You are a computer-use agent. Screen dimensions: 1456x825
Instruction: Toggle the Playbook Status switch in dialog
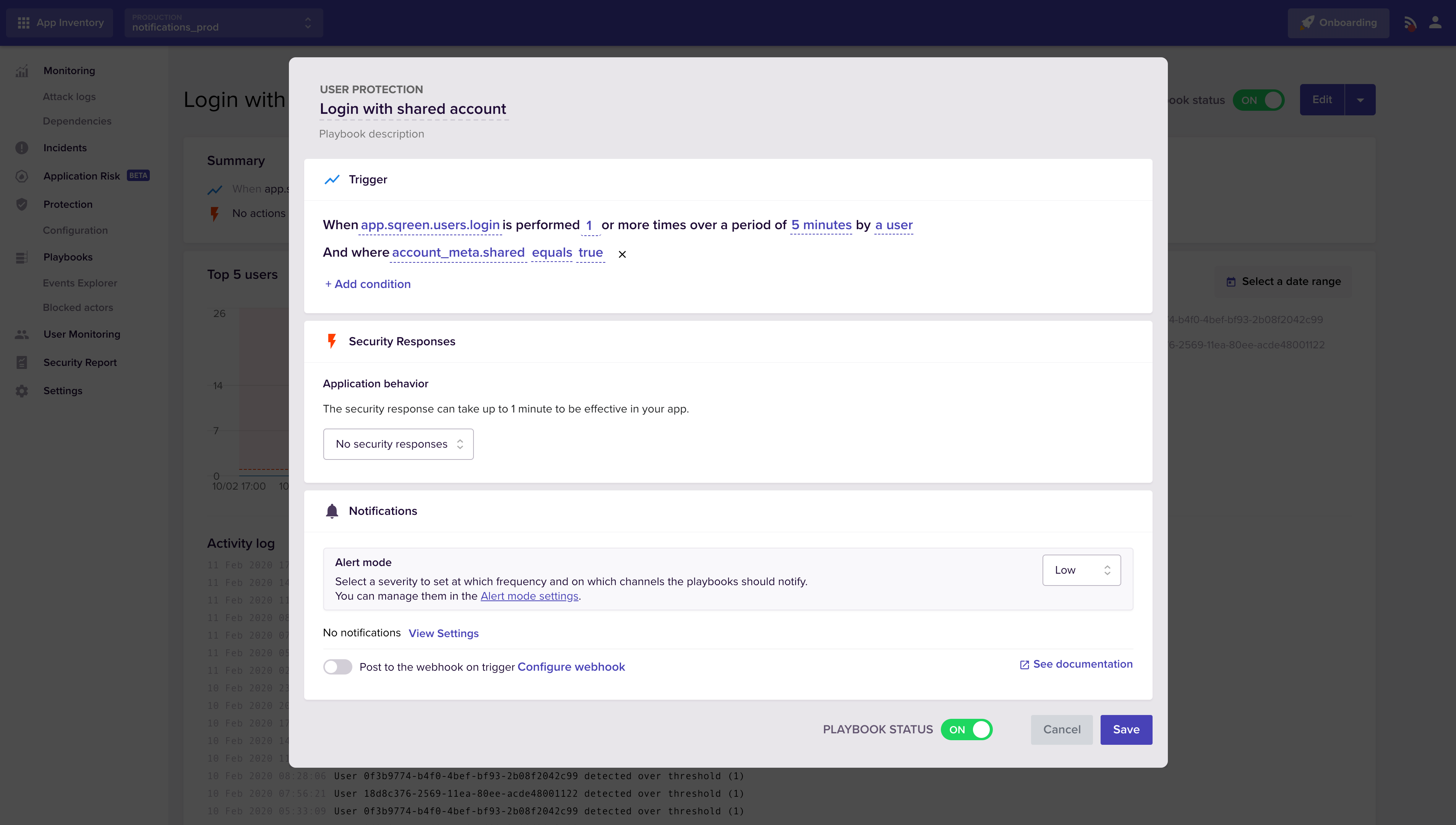click(x=966, y=730)
